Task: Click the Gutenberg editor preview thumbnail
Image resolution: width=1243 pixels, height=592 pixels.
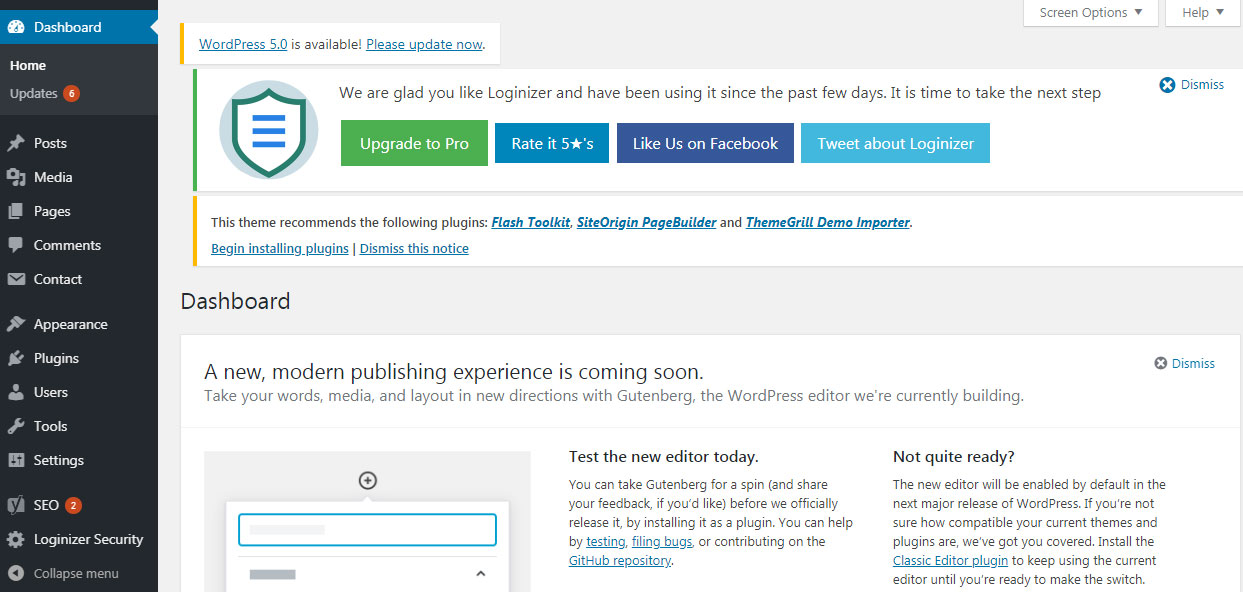Action: coord(367,521)
